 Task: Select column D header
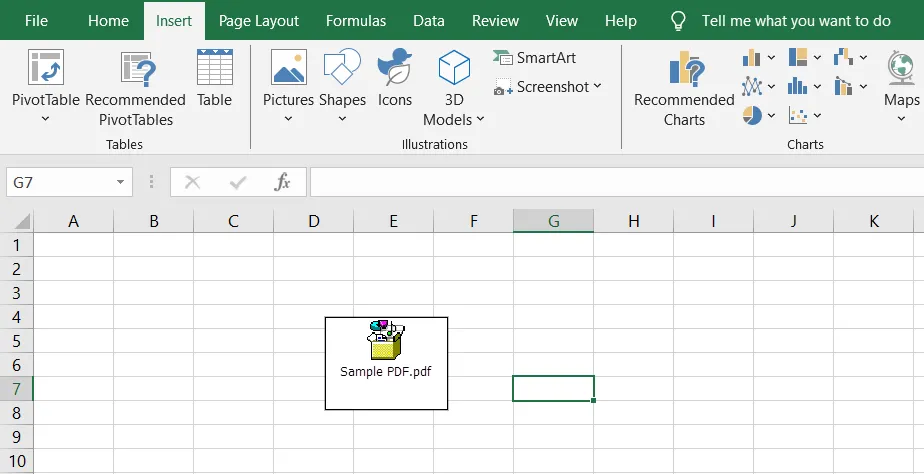point(314,222)
